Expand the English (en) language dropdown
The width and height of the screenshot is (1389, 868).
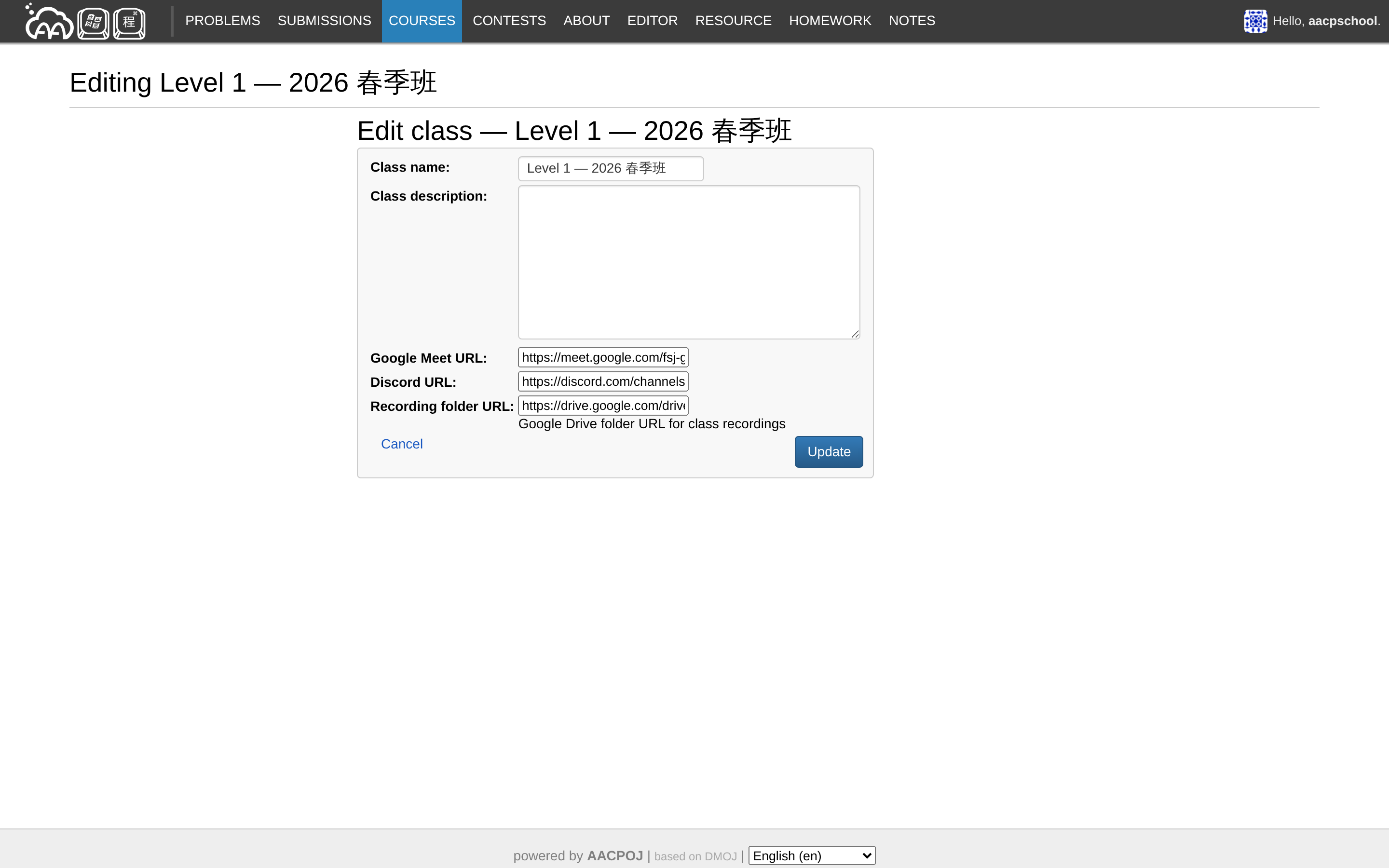[x=811, y=855]
